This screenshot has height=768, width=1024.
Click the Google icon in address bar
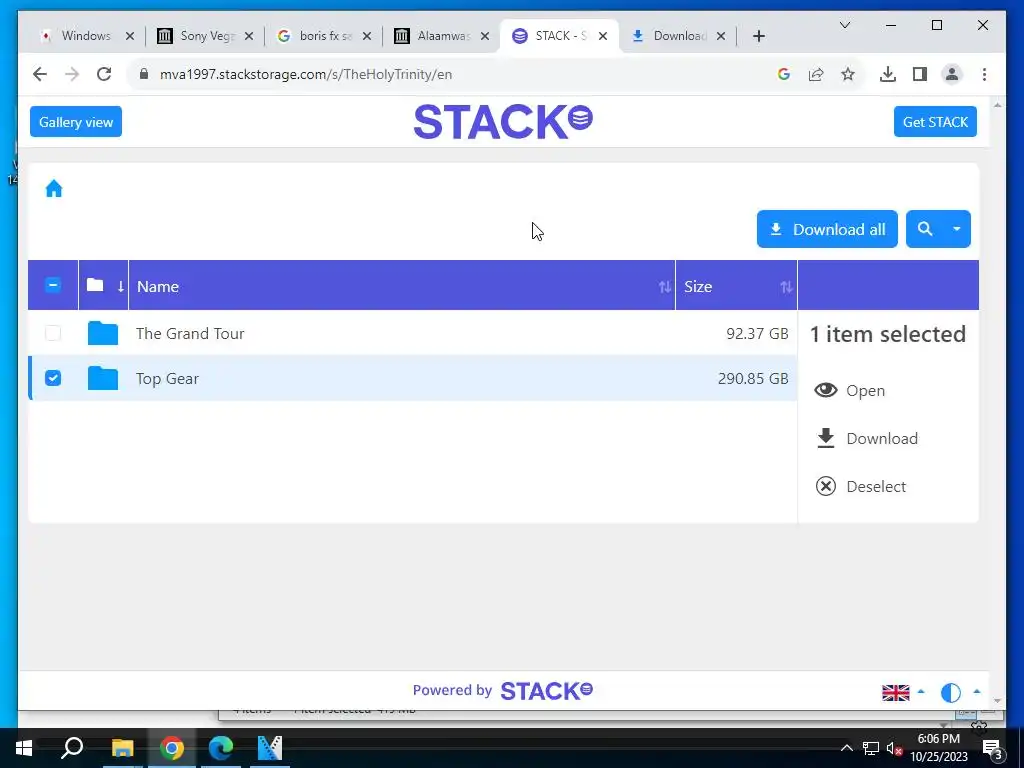tap(784, 74)
